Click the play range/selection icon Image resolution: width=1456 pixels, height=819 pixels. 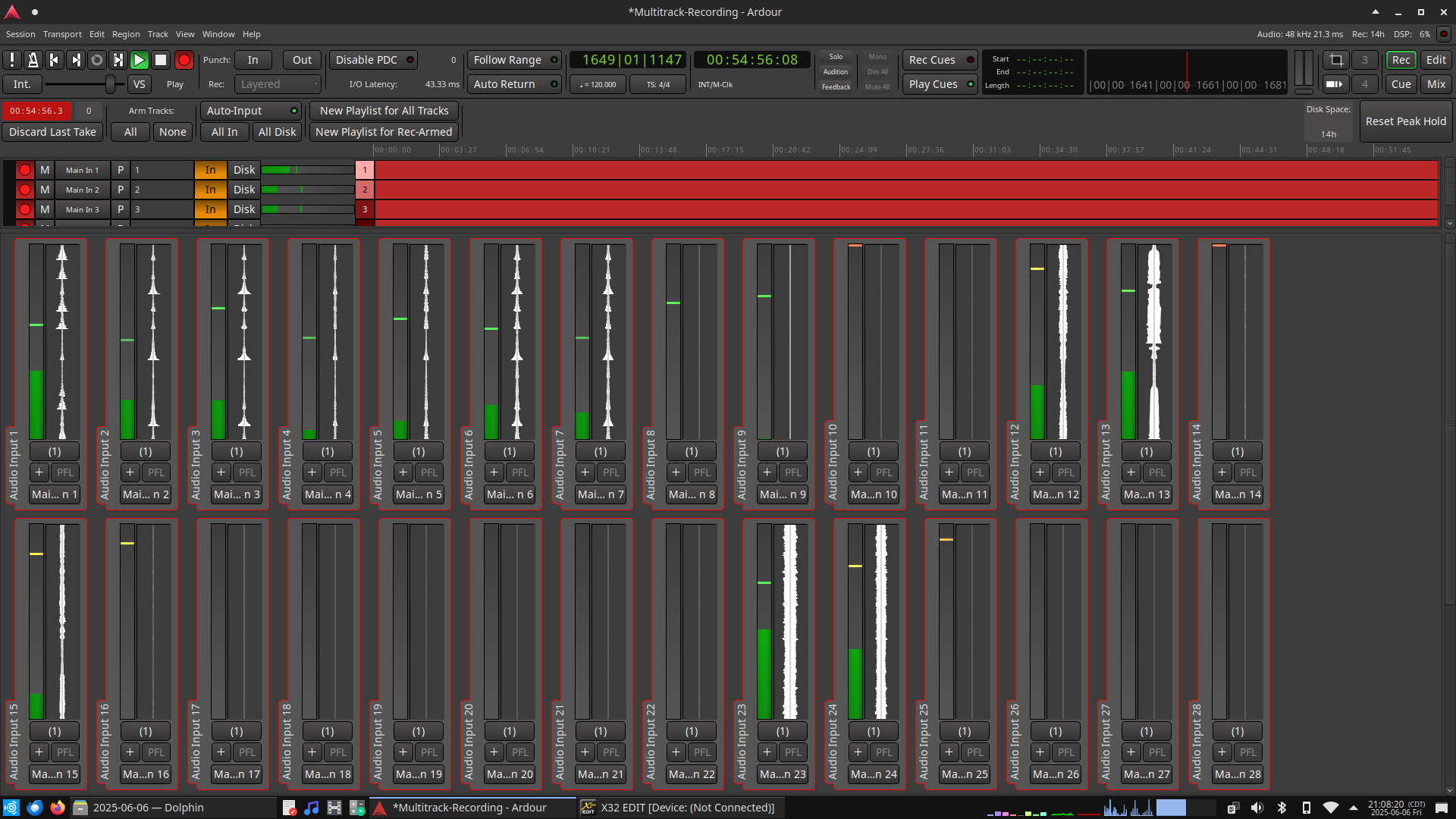[118, 60]
